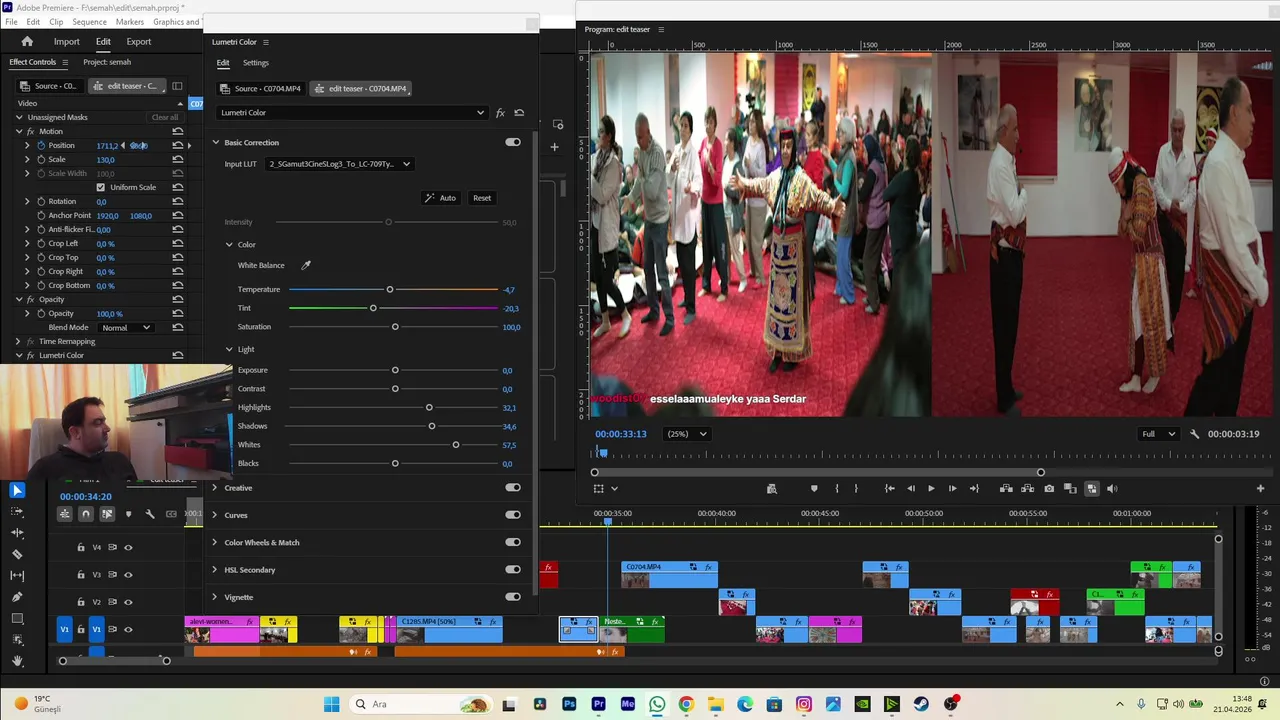
Task: Go to the Home screen icon
Action: 27,41
